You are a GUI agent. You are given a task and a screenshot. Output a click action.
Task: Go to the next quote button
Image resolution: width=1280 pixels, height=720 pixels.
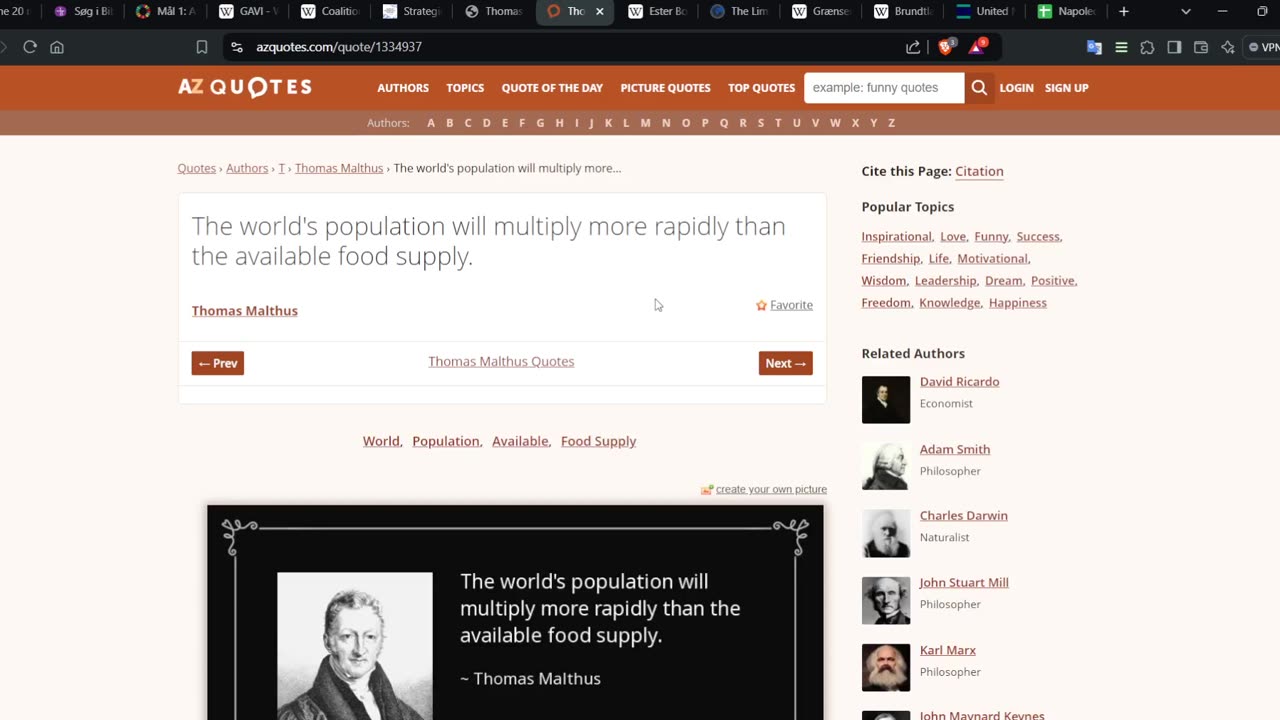(786, 363)
